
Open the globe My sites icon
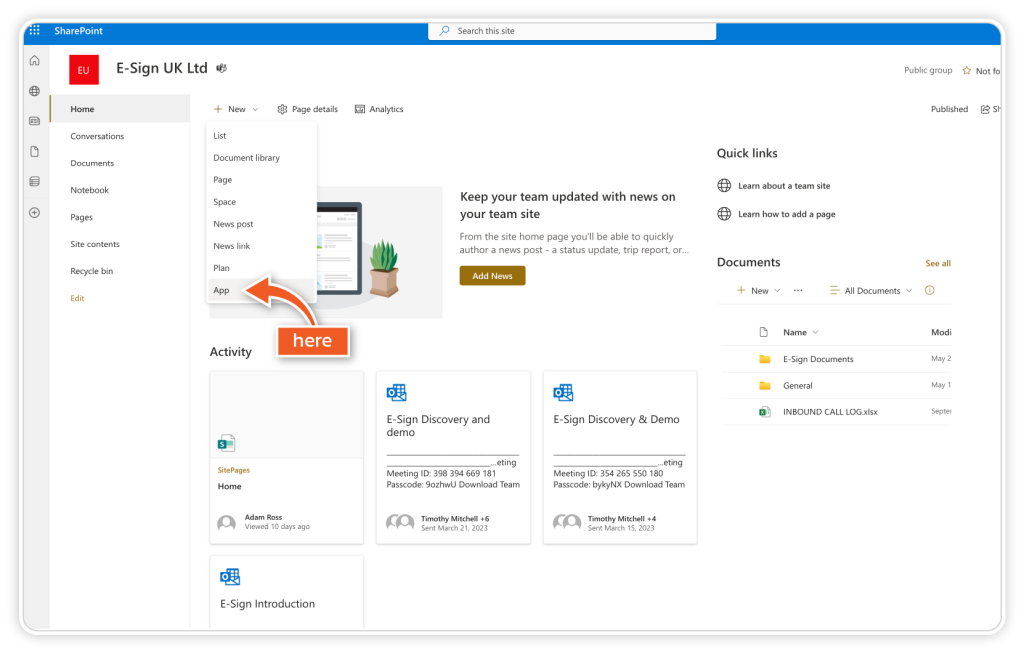(x=35, y=91)
